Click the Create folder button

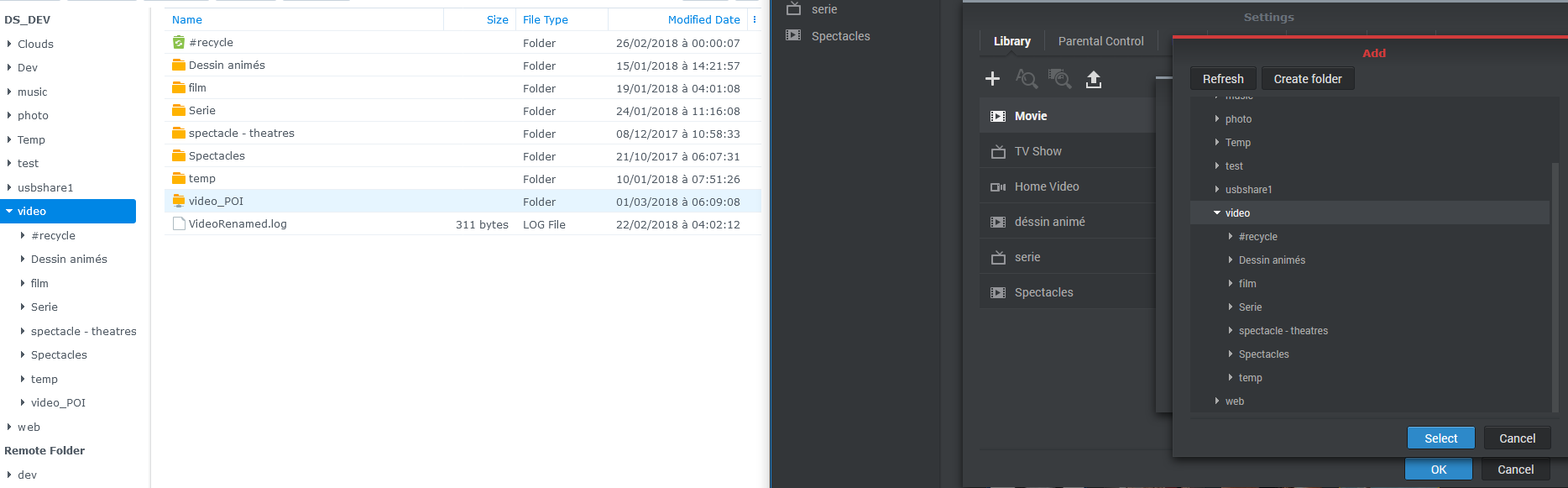pos(1308,79)
